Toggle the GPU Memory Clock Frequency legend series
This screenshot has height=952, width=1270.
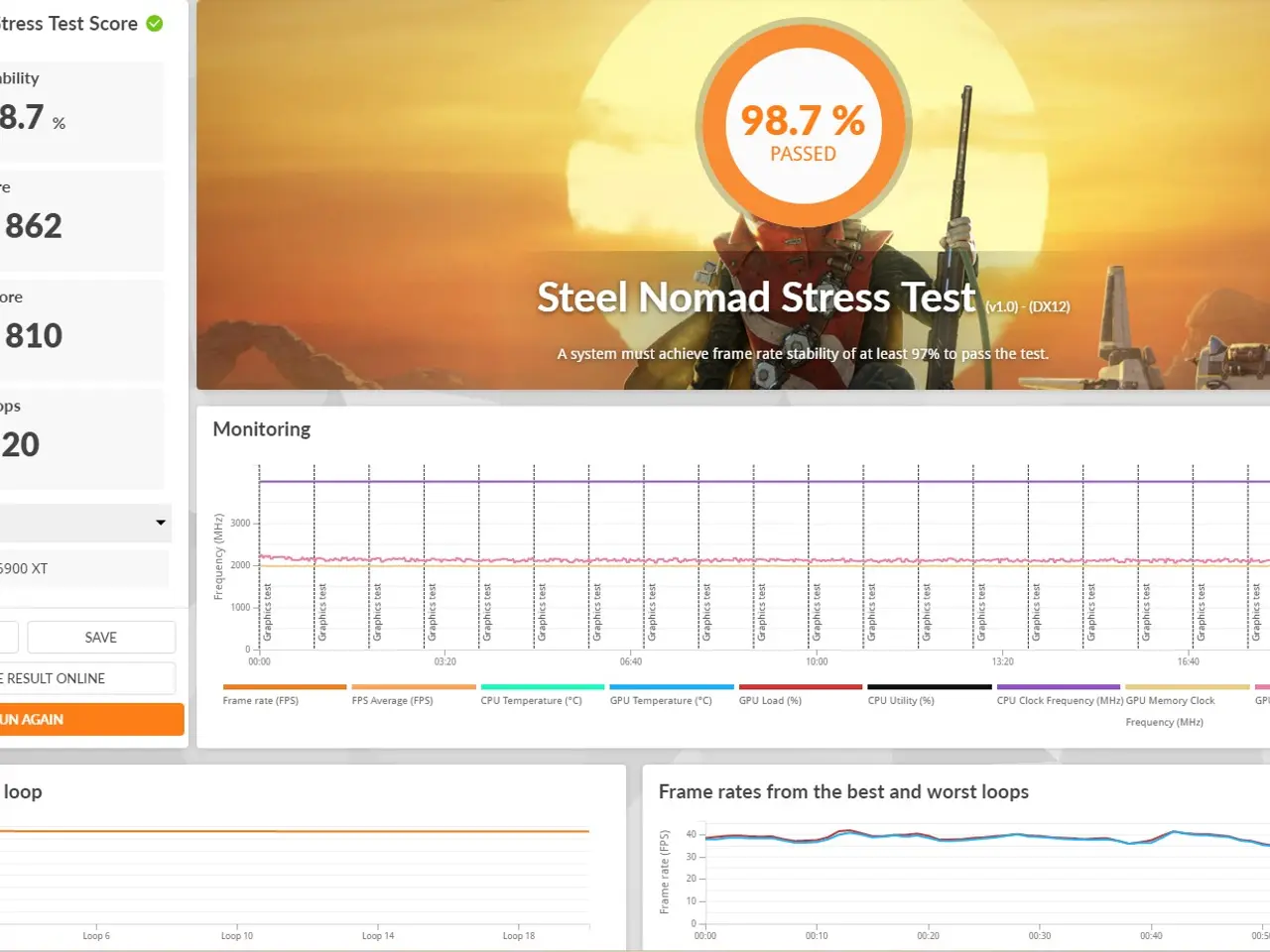1188,705
